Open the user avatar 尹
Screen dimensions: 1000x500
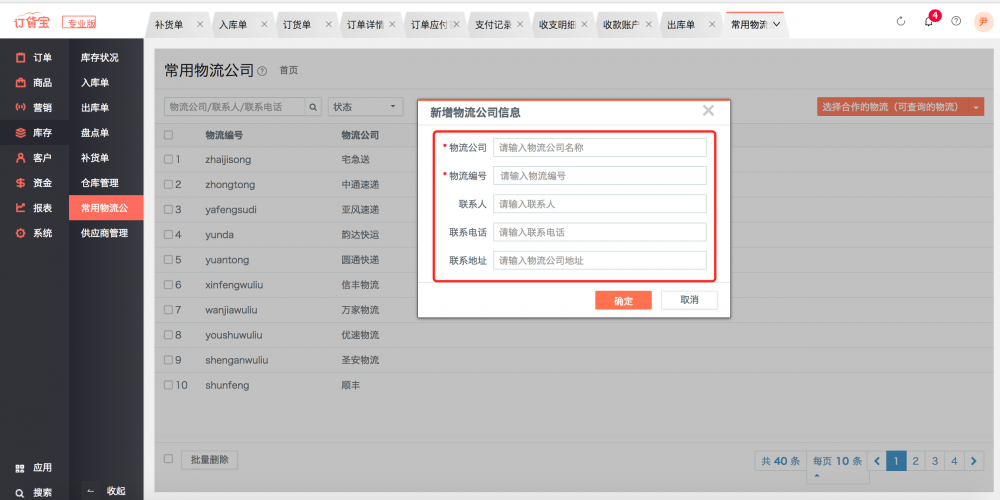(x=982, y=21)
